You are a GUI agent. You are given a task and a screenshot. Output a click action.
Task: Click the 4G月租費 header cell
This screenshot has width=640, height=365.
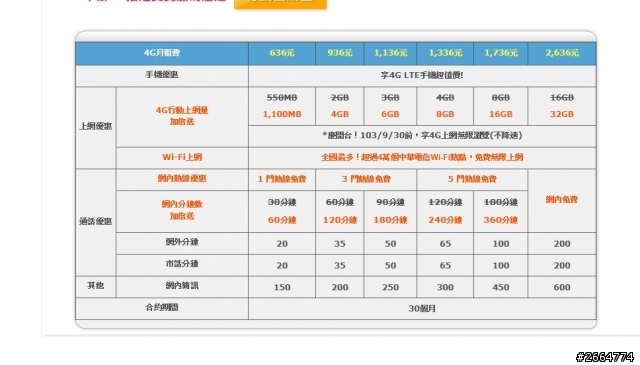pos(162,53)
